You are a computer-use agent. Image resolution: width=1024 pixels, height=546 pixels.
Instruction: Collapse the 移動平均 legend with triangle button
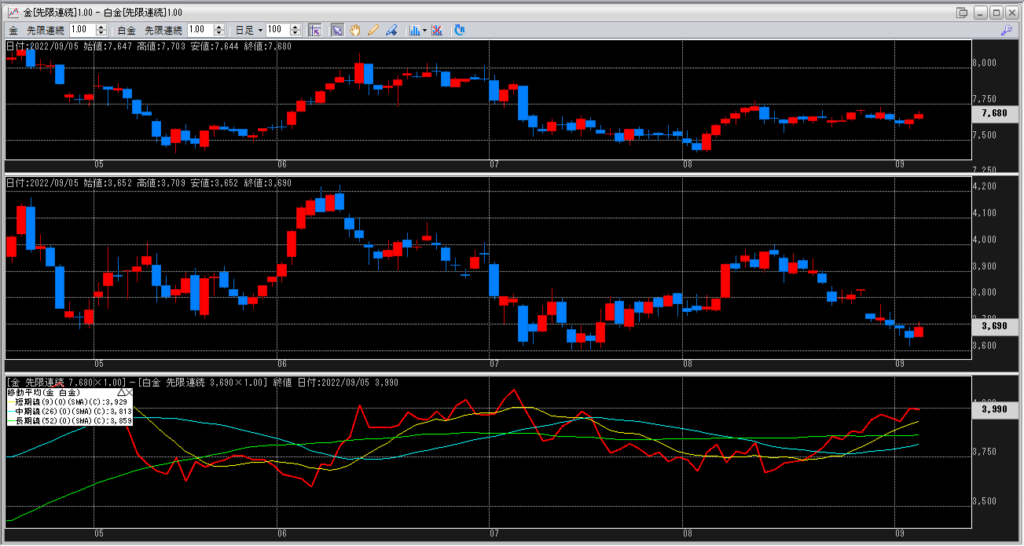click(121, 394)
